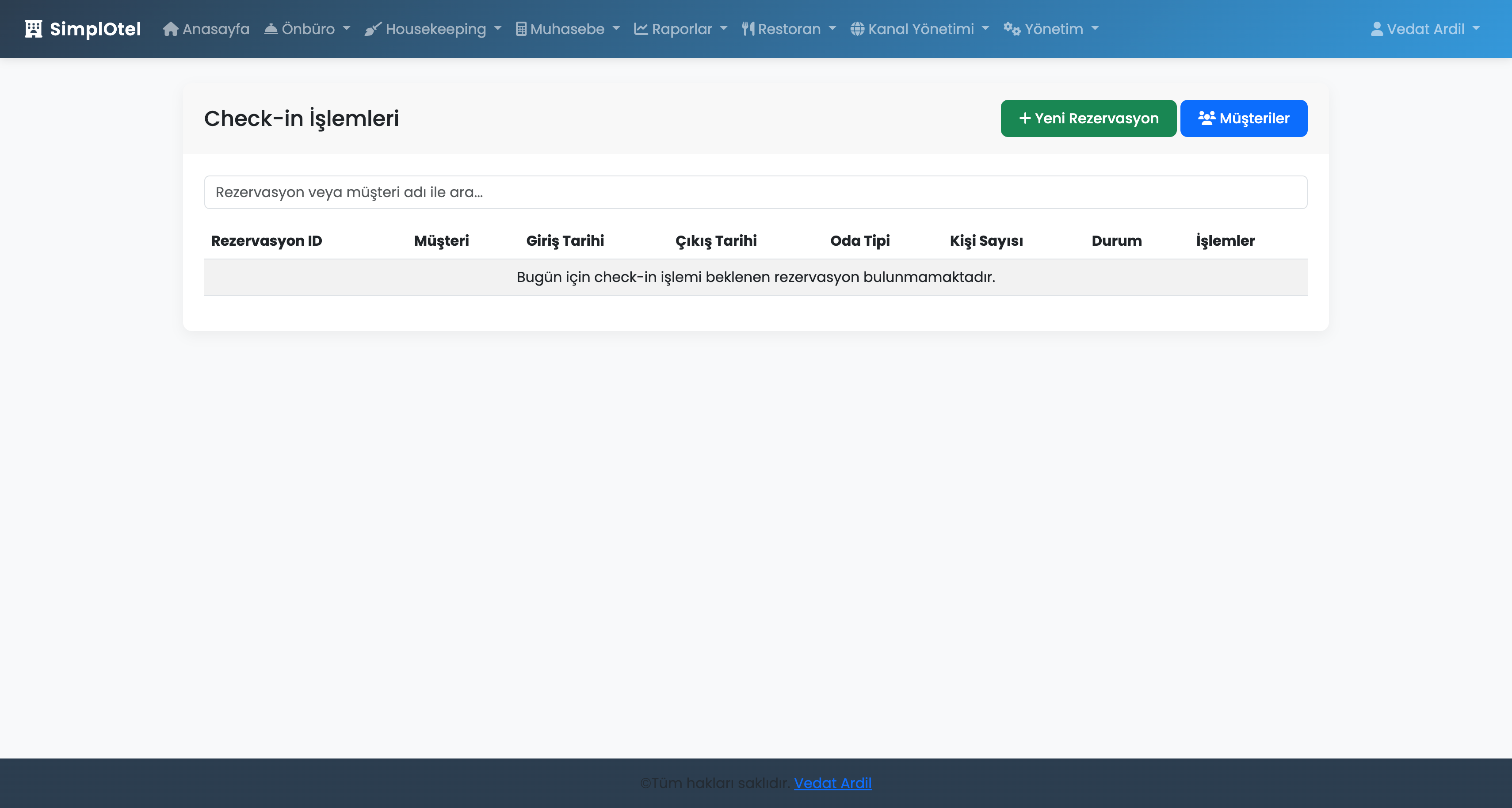Expand the Housekeeping dropdown caret
Screen dimensions: 1512x808
click(x=498, y=29)
